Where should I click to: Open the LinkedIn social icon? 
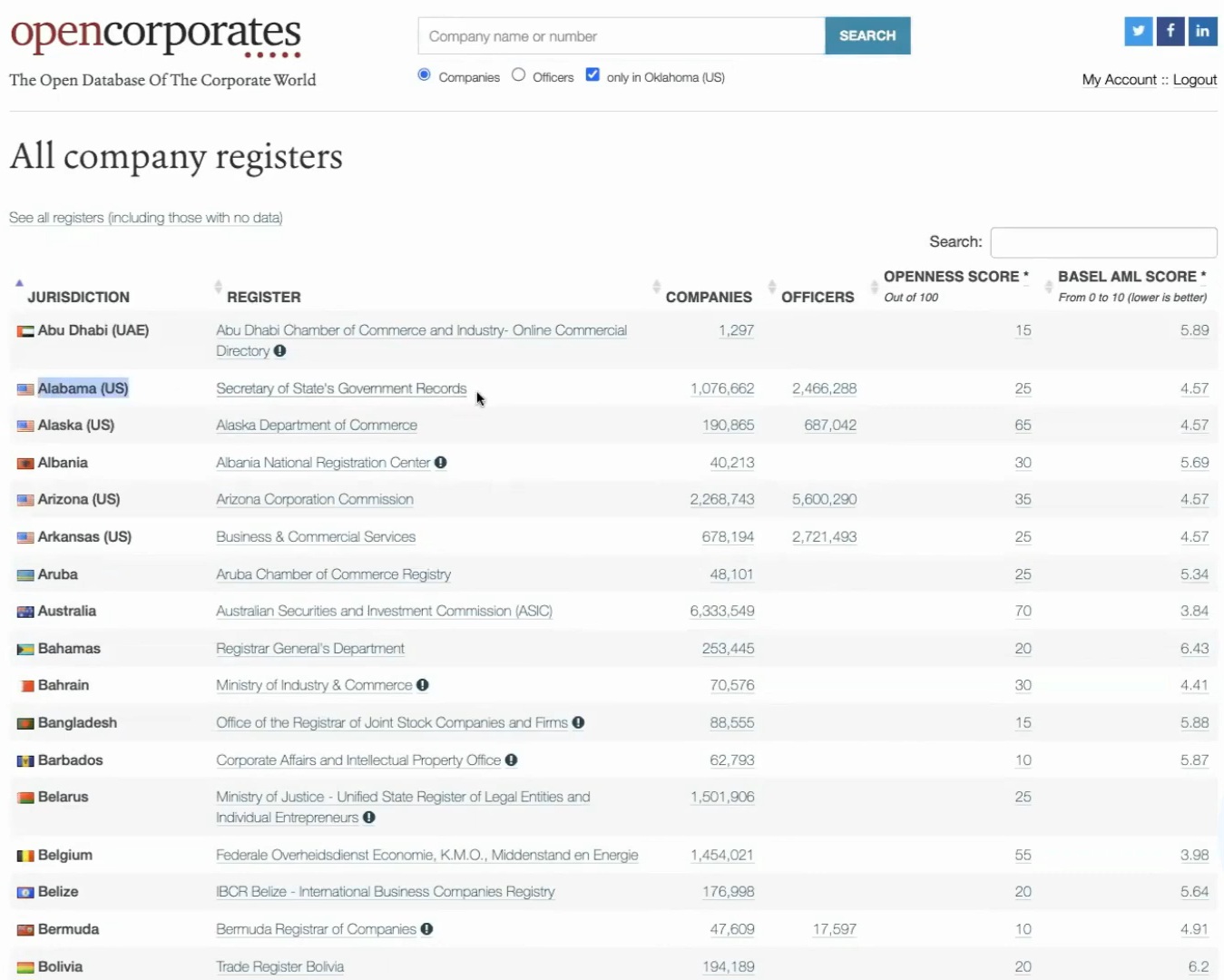pyautogui.click(x=1202, y=31)
